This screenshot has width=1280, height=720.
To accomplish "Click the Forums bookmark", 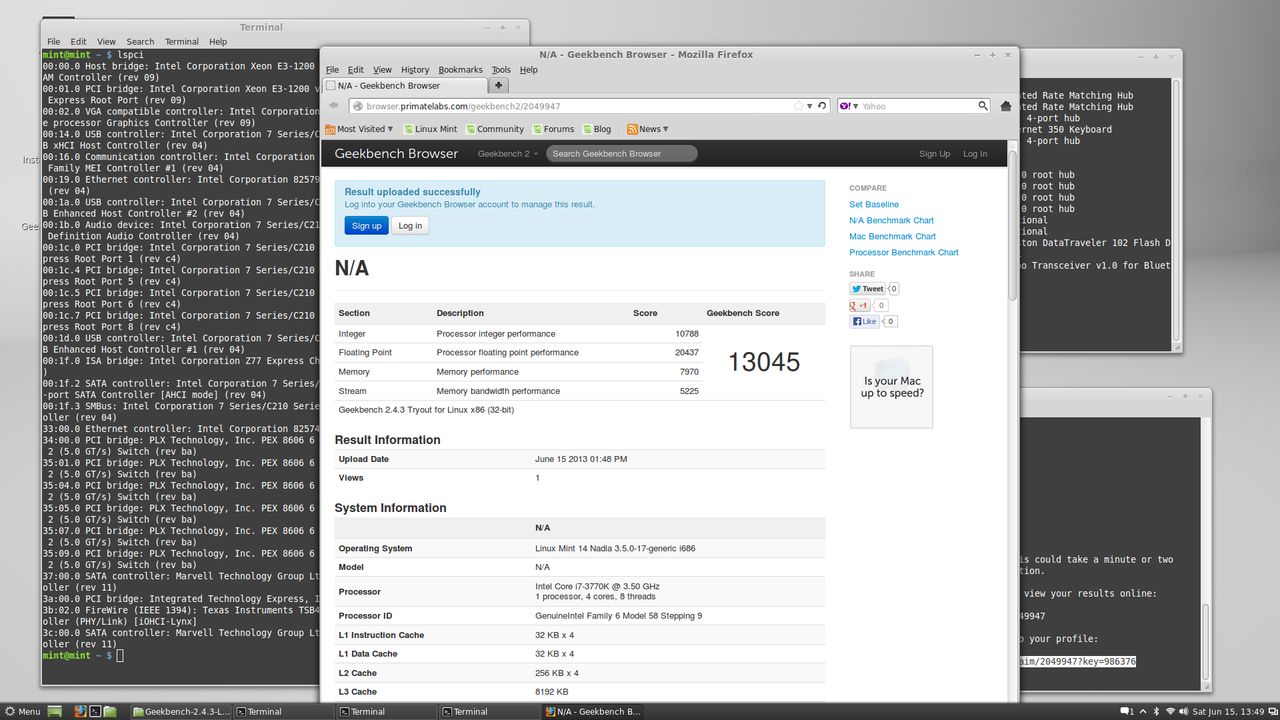I will click(x=553, y=129).
